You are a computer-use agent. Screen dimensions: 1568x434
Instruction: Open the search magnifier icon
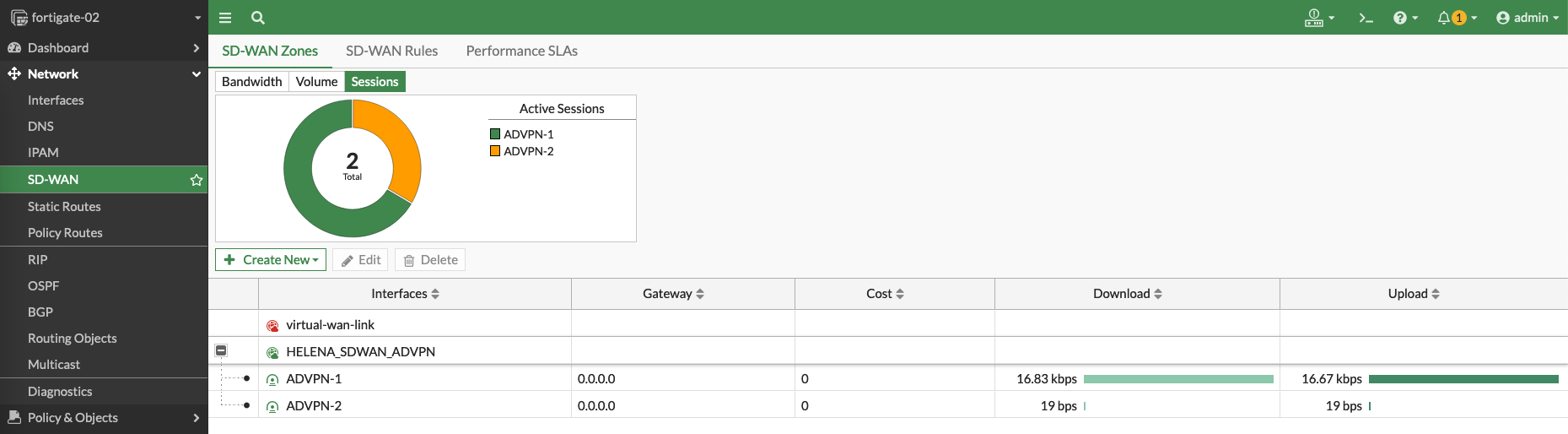258,18
